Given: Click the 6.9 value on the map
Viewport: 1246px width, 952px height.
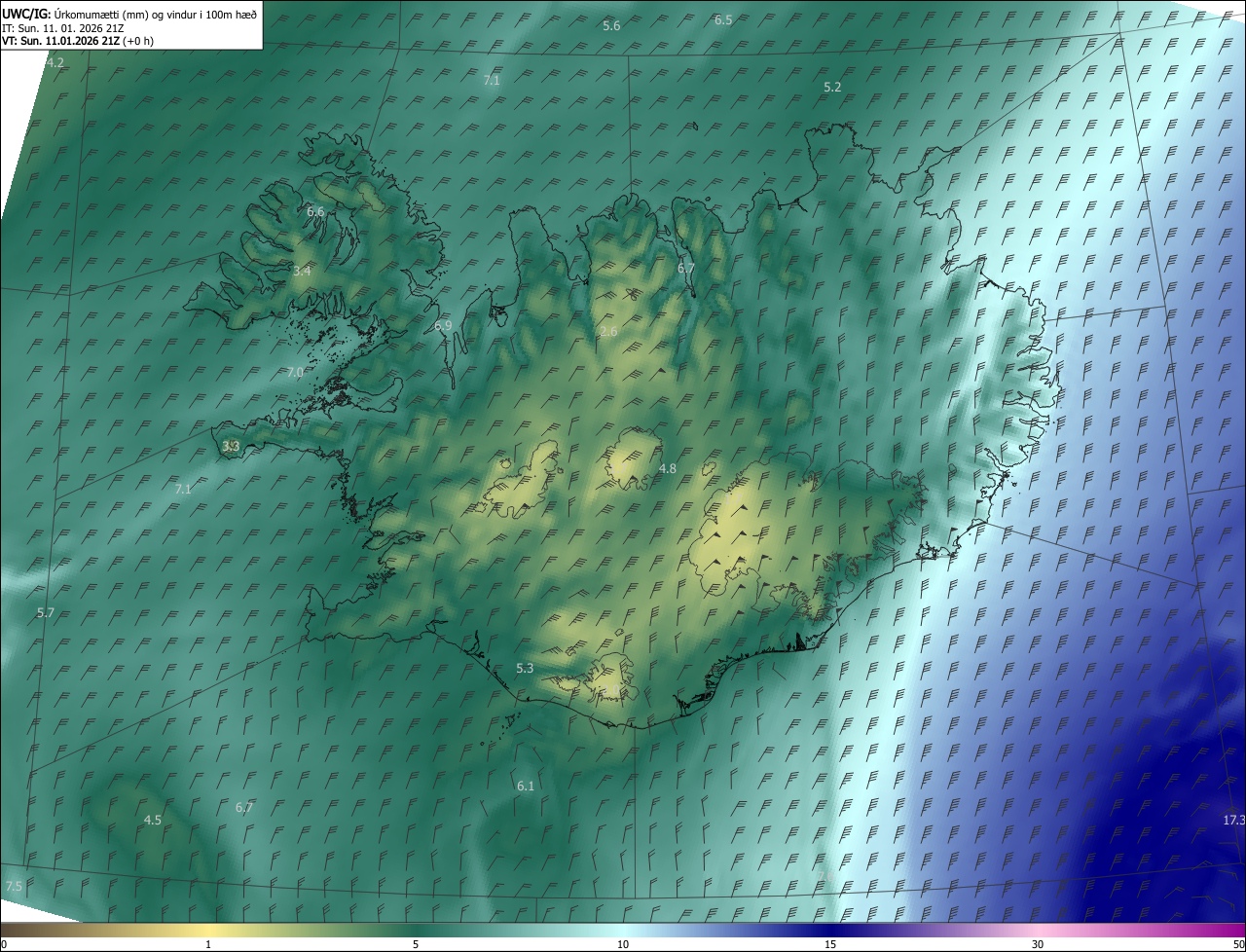Looking at the screenshot, I should click(x=443, y=326).
